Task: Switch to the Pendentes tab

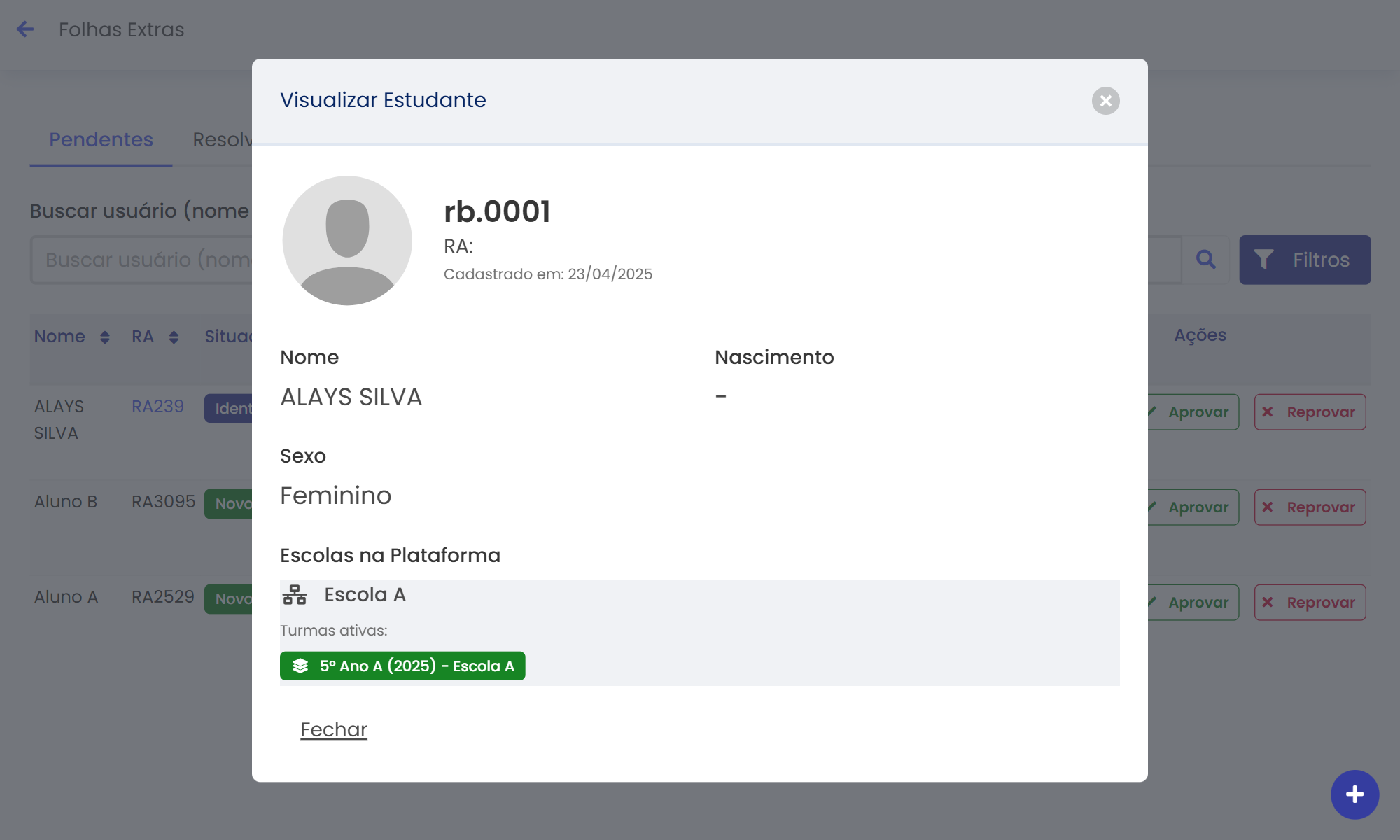Action: (x=101, y=140)
